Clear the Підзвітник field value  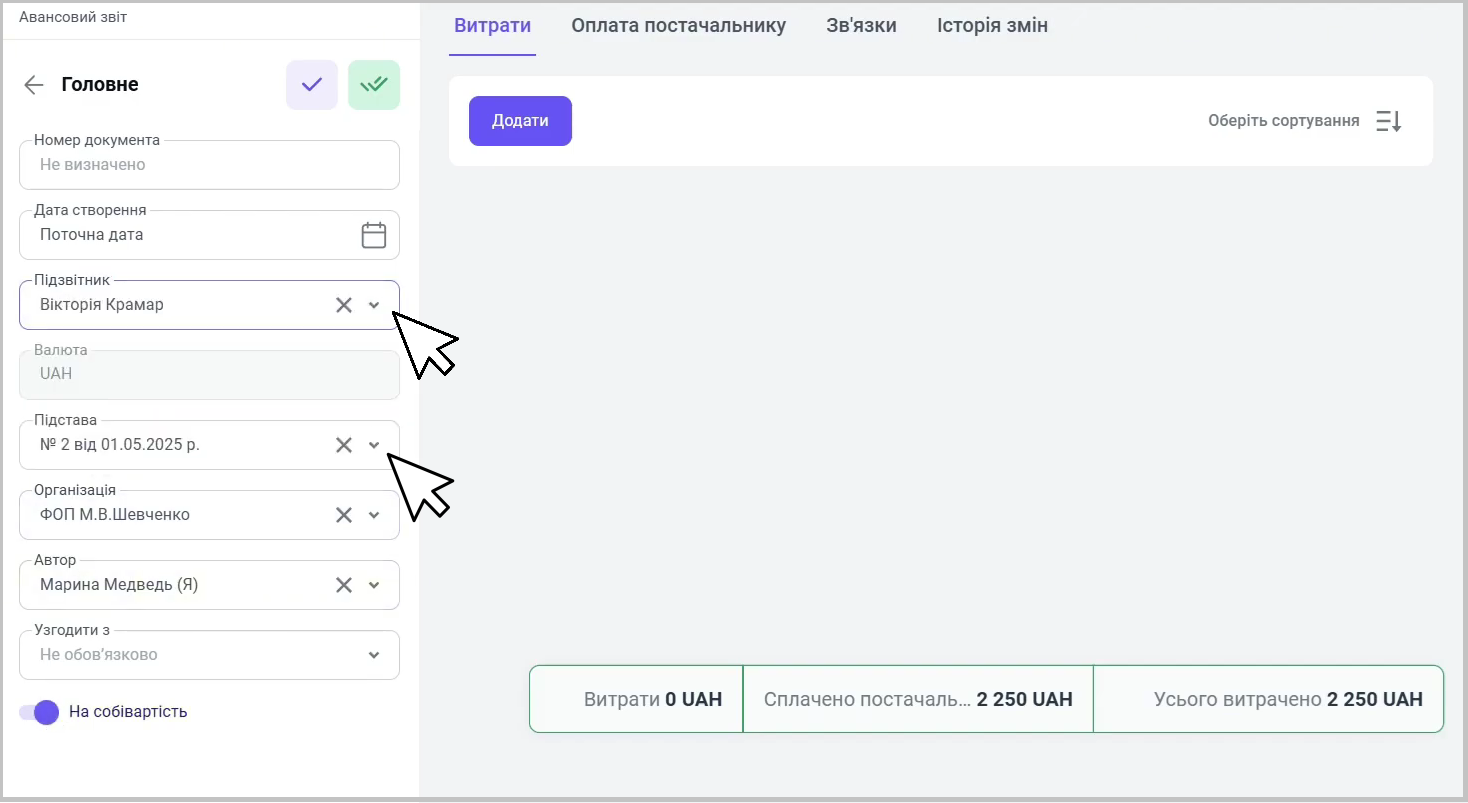344,305
